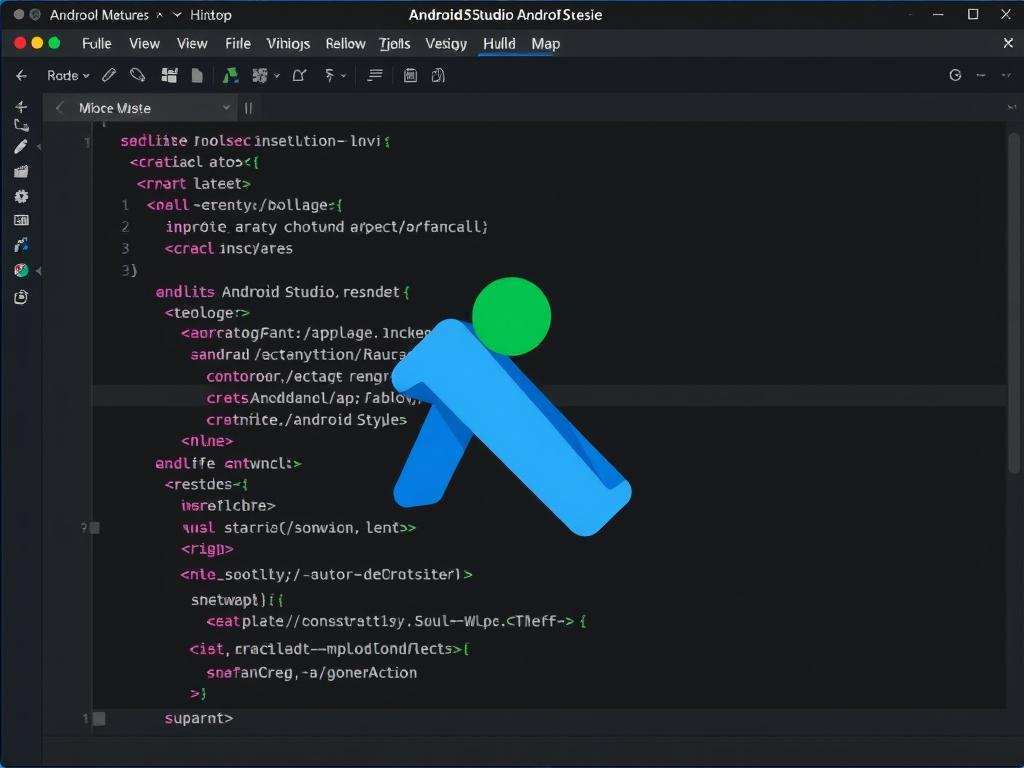Image resolution: width=1024 pixels, height=768 pixels.
Task: Click the clipboard icon in the toolbar
Action: point(410,75)
